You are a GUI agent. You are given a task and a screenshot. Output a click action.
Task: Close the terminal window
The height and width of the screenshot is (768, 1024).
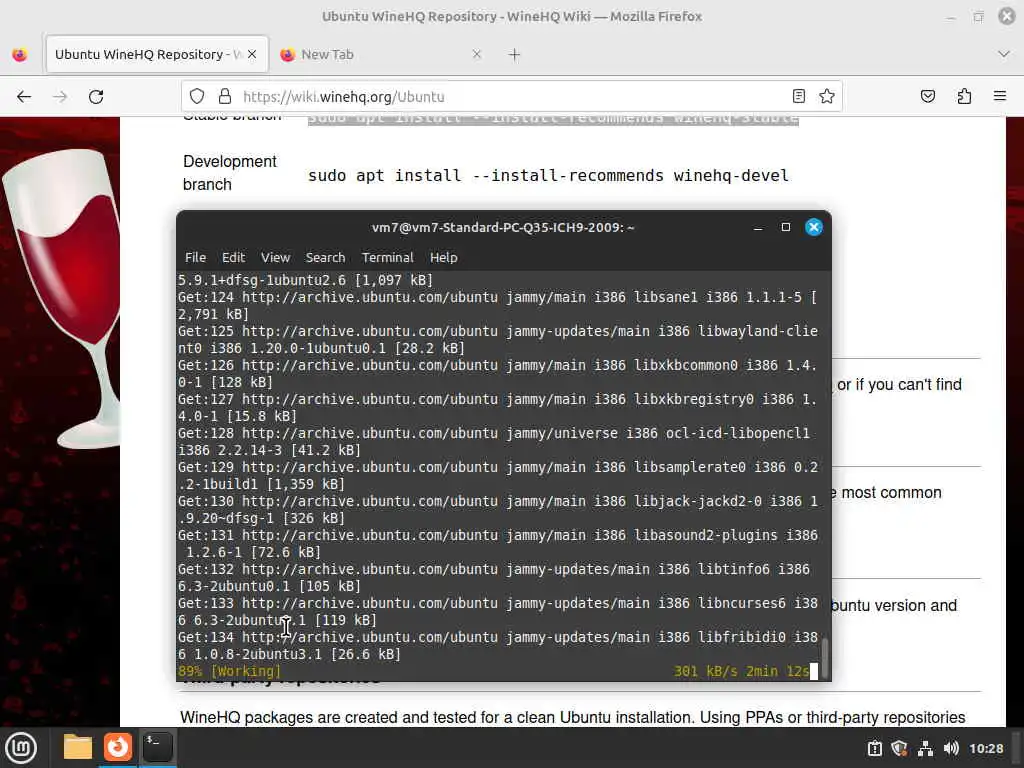click(x=814, y=227)
